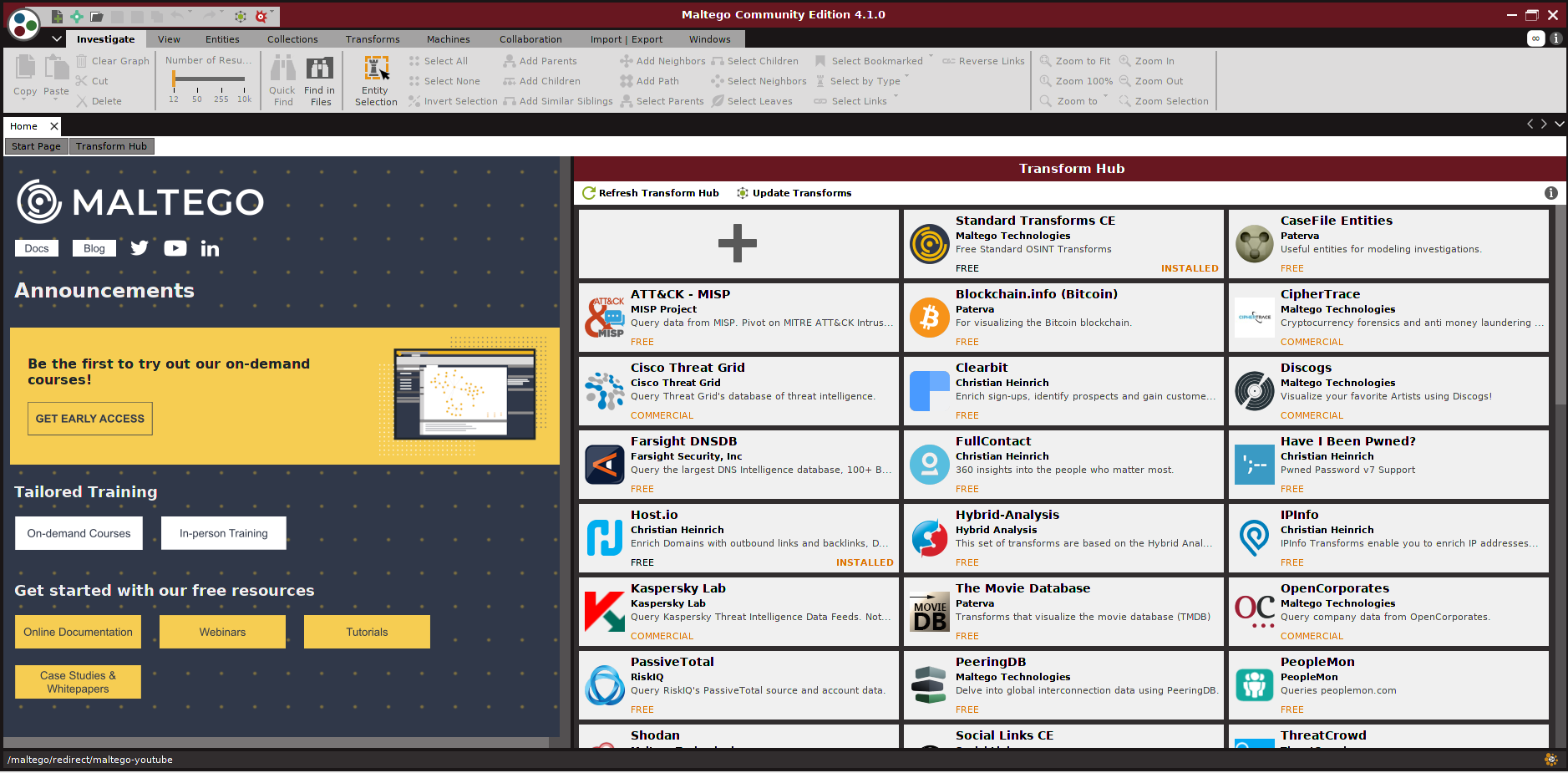Open the Shodan transform tile
Image resolution: width=1568 pixels, height=773 pixels.
click(x=738, y=736)
